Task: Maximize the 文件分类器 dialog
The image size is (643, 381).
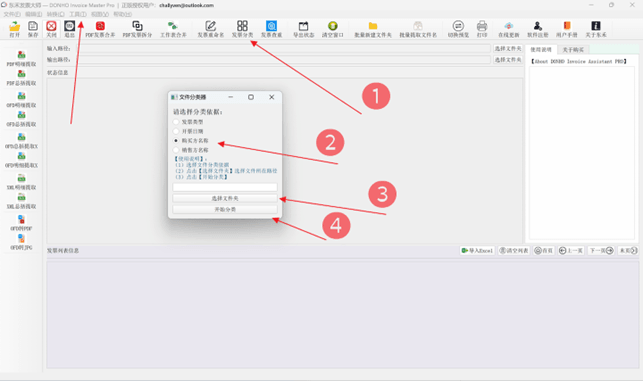Action: tap(251, 97)
